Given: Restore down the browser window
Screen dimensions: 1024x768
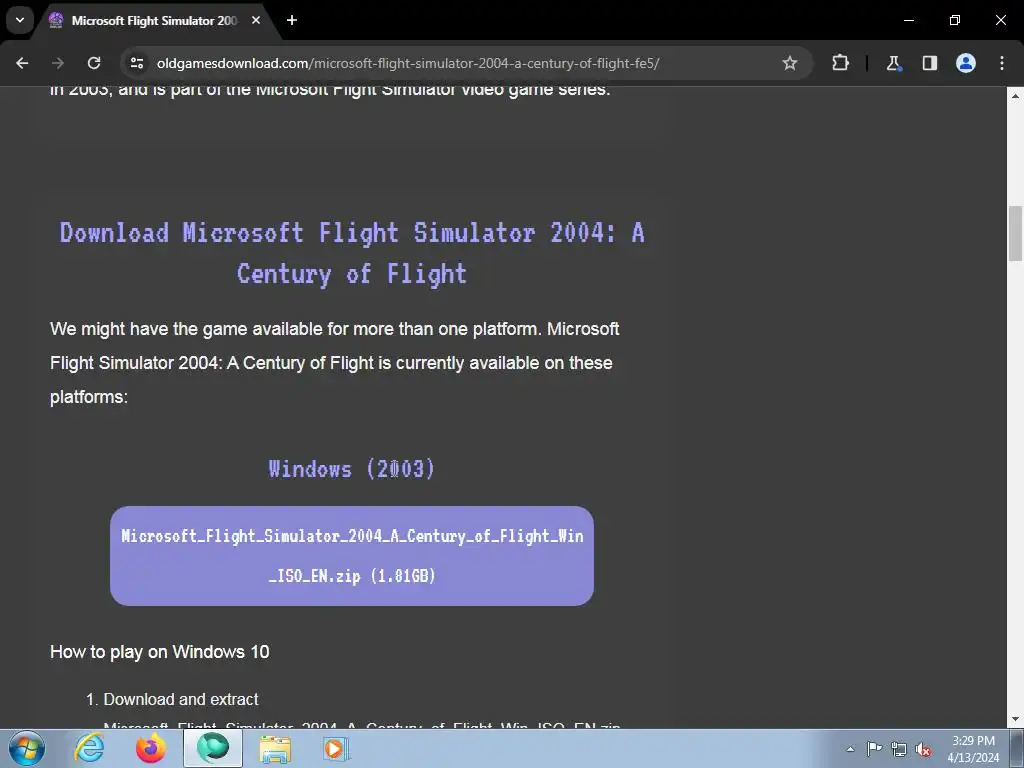Looking at the screenshot, I should click(x=955, y=20).
